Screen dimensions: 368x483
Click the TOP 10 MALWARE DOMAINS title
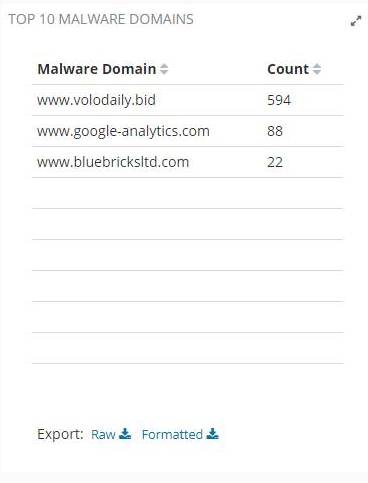pos(101,19)
